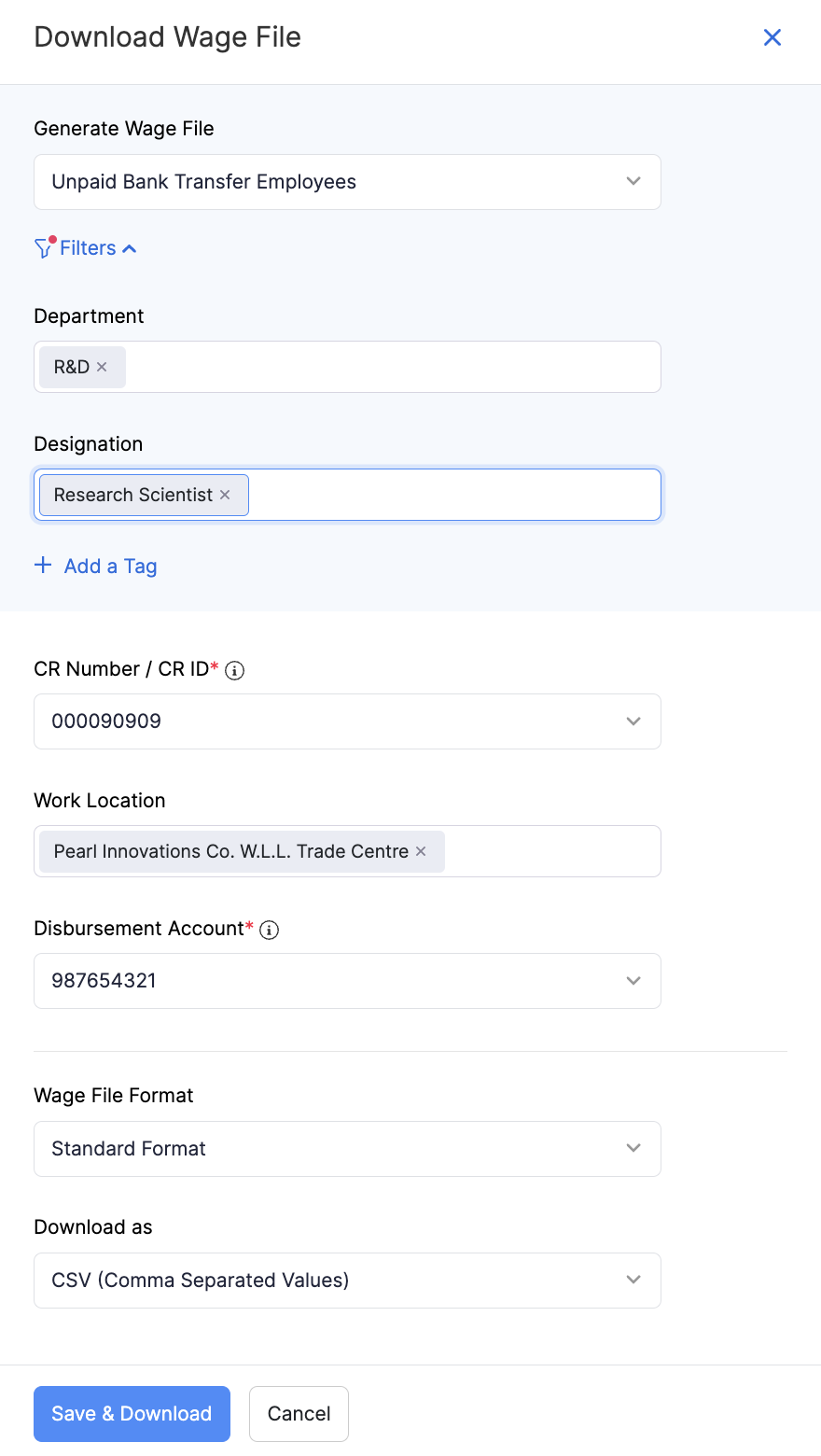Screen dimensions: 821x1456
Task: Open the Generate Wage File dropdown
Action: tap(633, 182)
